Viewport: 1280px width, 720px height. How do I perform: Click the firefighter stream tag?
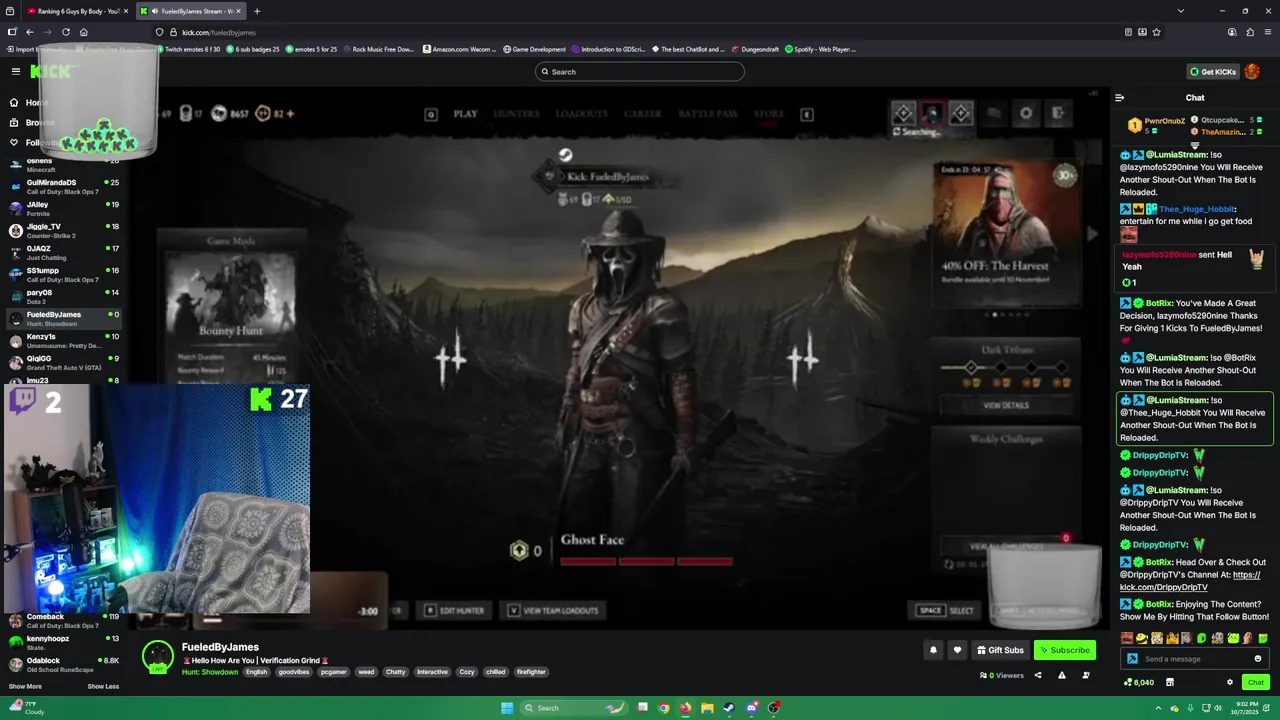pos(531,672)
